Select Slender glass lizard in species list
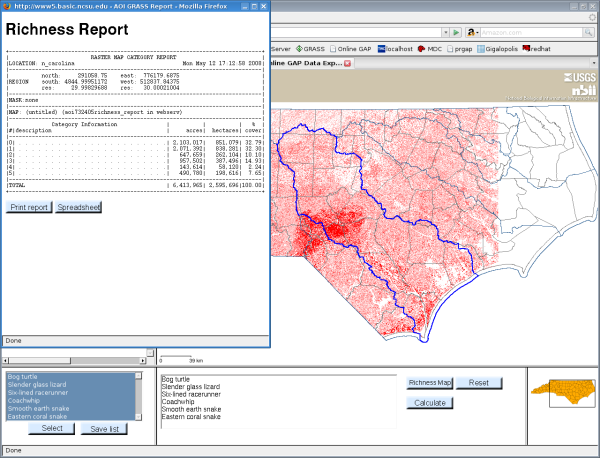The image size is (600, 458). 70,385
